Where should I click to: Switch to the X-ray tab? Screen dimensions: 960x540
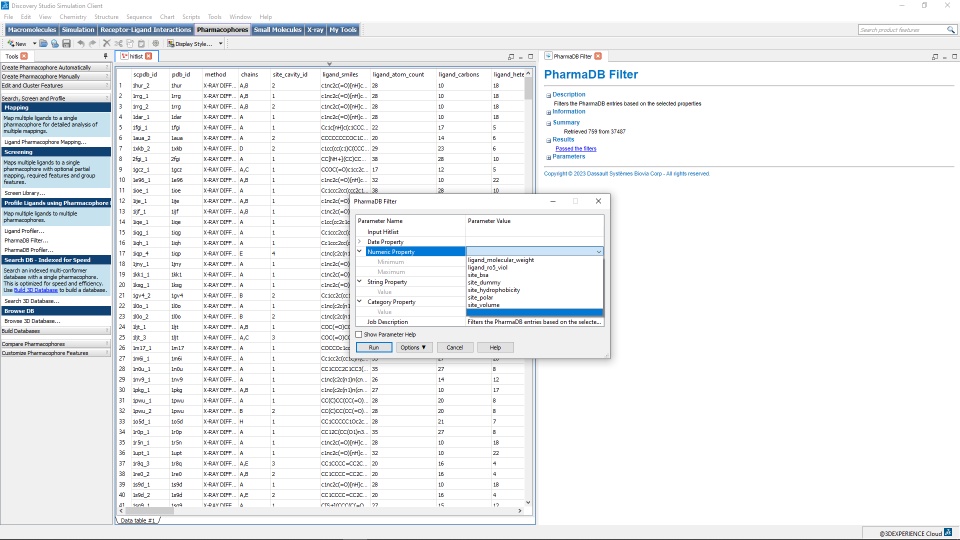click(x=315, y=29)
